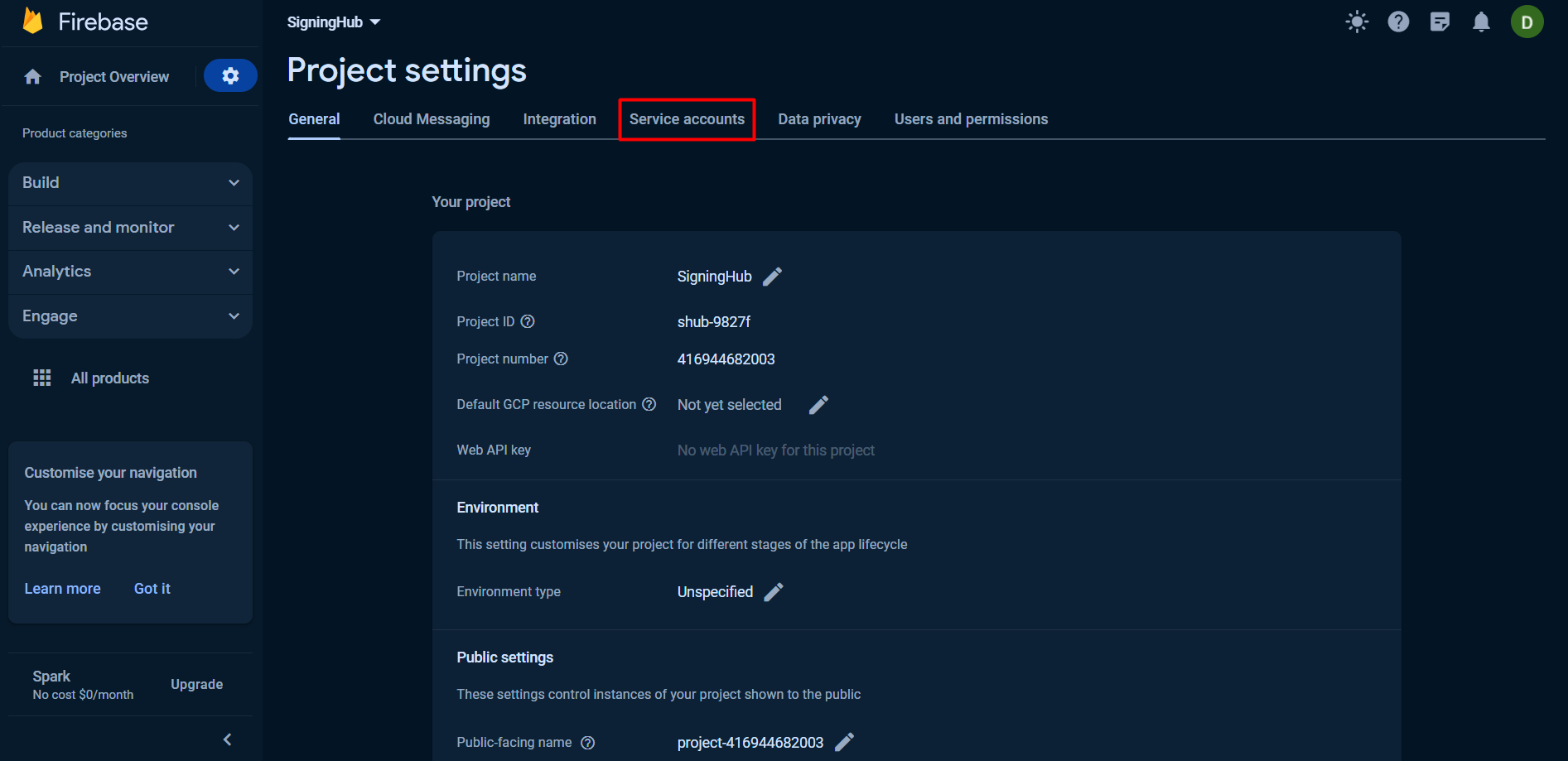Click the Project Overview home icon
The height and width of the screenshot is (761, 1568).
click(33, 77)
